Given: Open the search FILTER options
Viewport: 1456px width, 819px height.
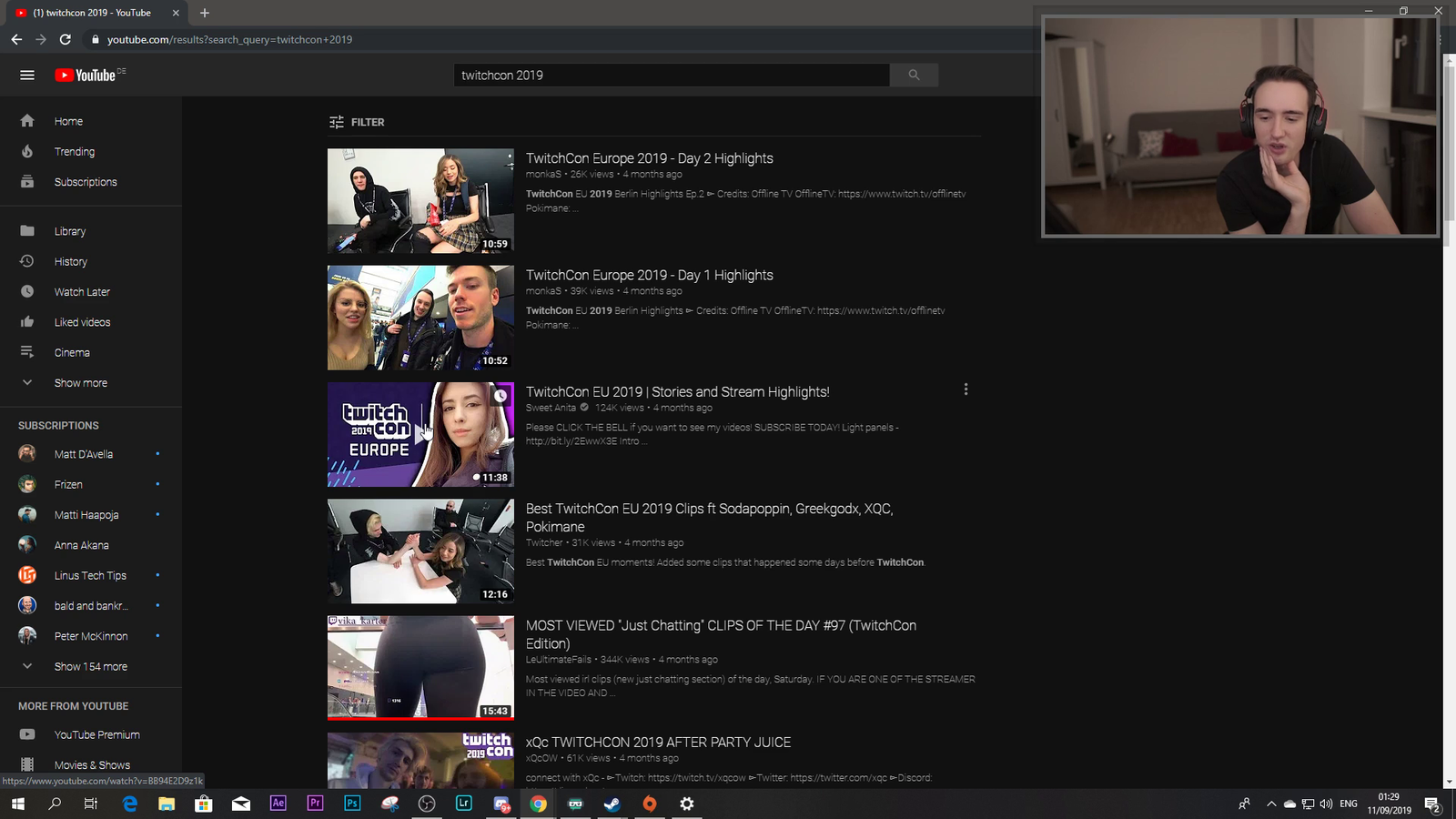Looking at the screenshot, I should click(357, 122).
